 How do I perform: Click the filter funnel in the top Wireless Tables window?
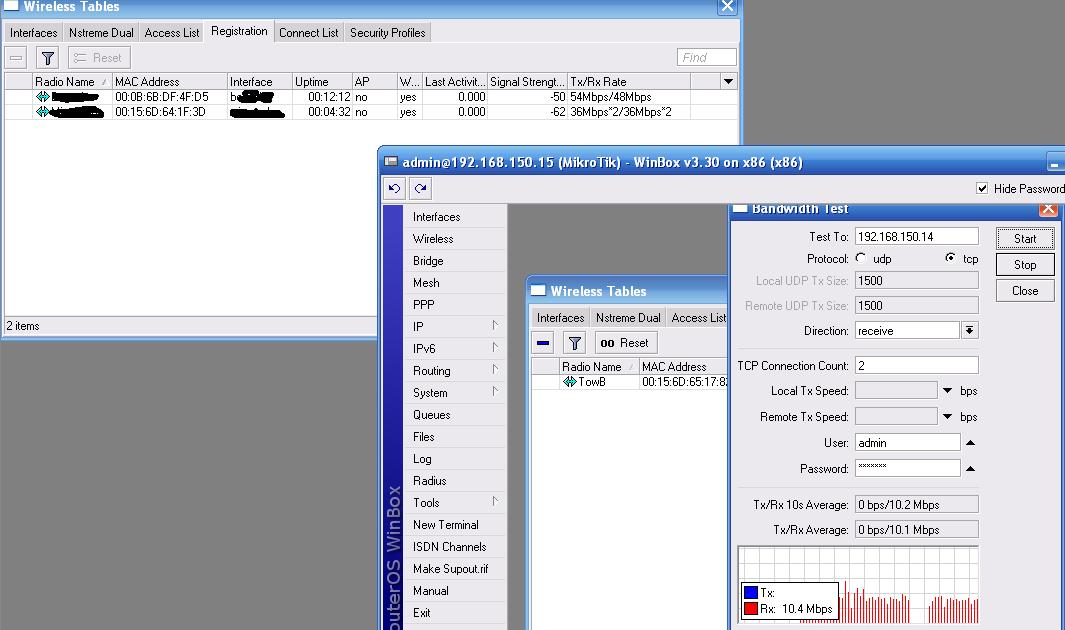48,58
